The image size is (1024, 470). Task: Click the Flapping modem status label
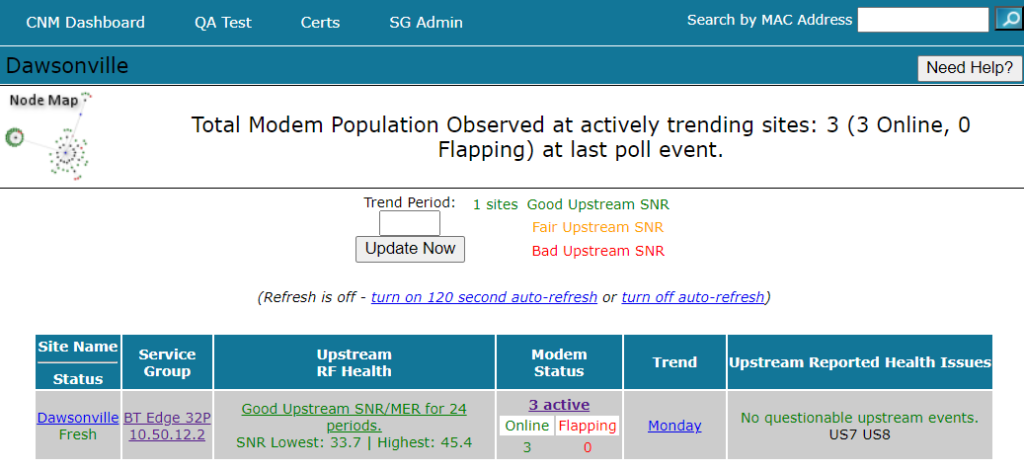(588, 426)
